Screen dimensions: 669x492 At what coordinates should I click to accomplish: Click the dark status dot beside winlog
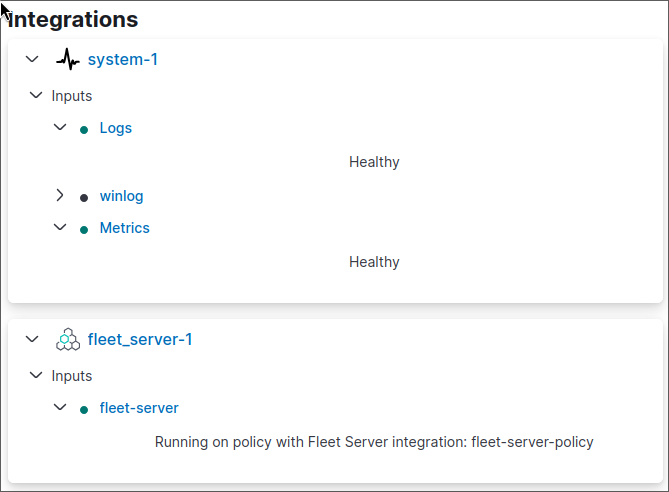[x=84, y=198]
